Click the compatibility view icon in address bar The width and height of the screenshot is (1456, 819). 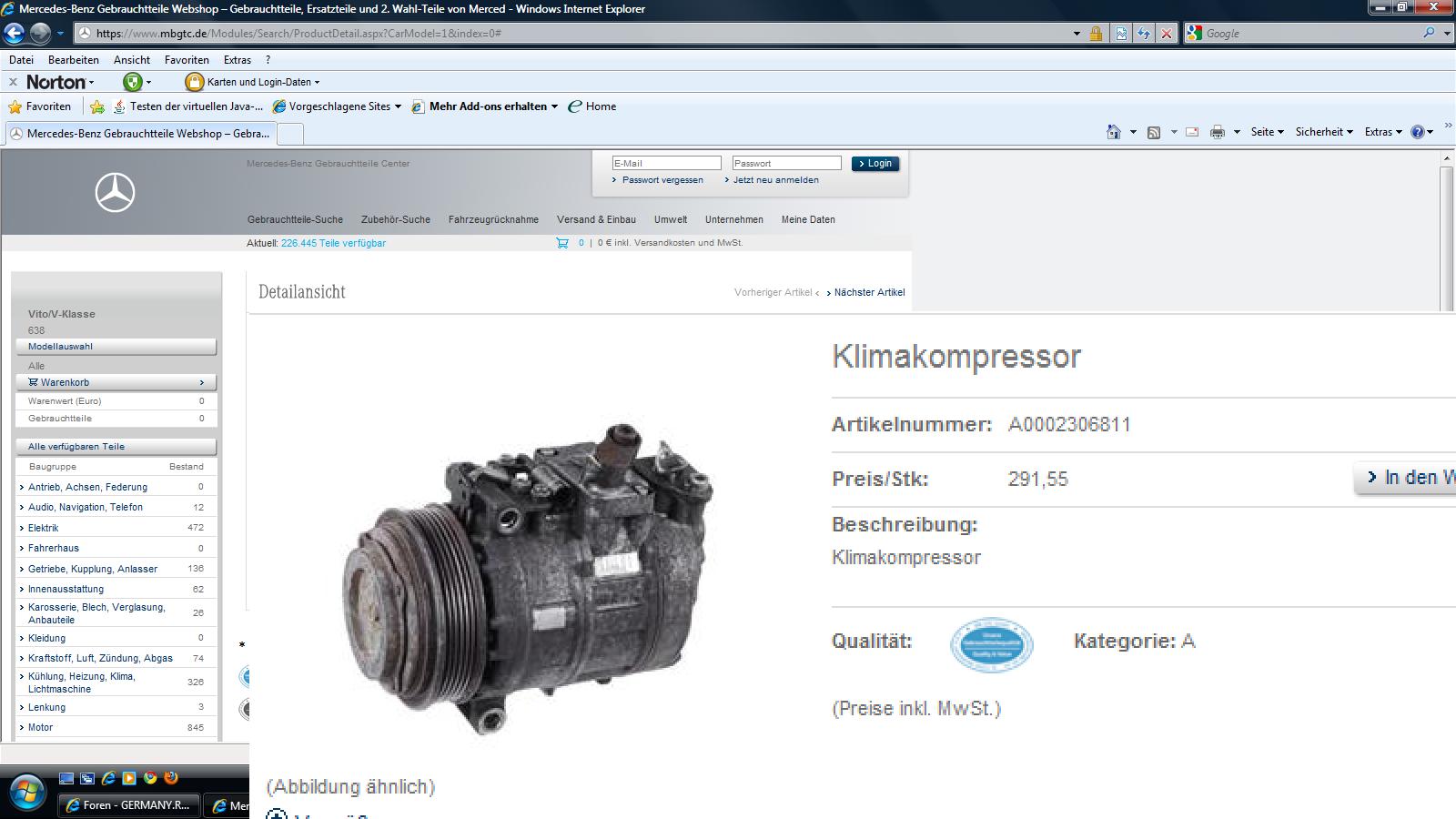coord(1121,34)
